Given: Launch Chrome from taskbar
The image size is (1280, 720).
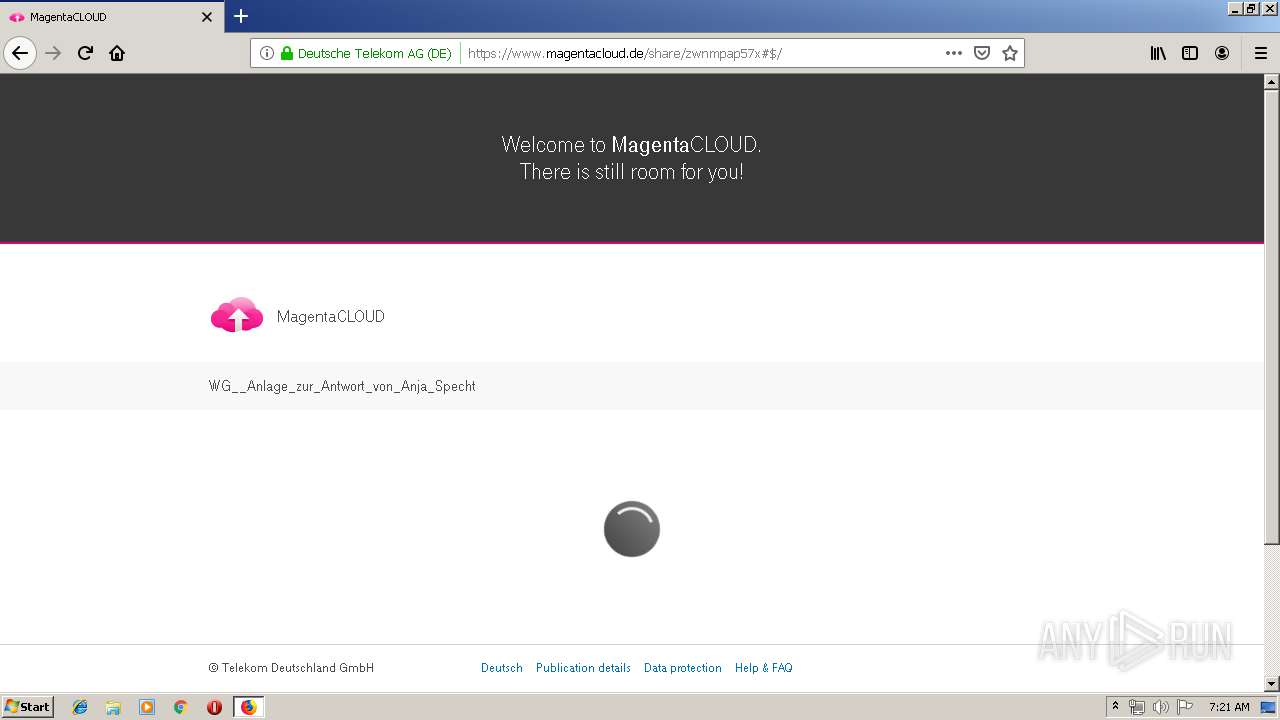Looking at the screenshot, I should point(181,707).
